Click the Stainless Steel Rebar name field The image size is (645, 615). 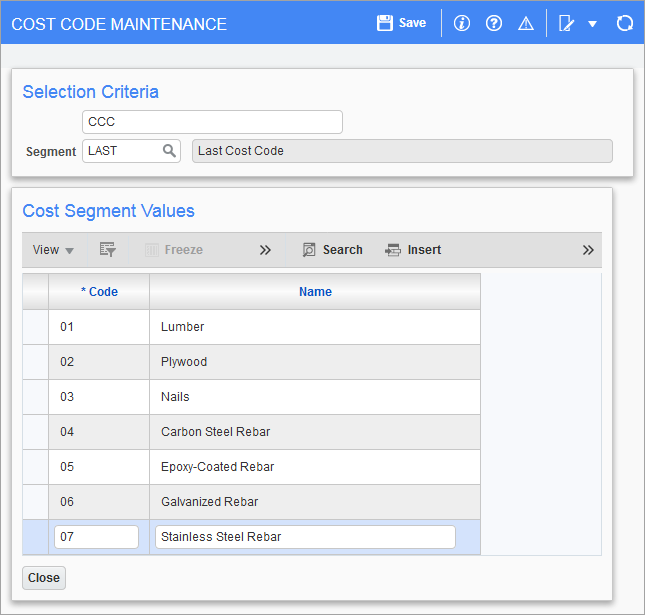tap(305, 537)
